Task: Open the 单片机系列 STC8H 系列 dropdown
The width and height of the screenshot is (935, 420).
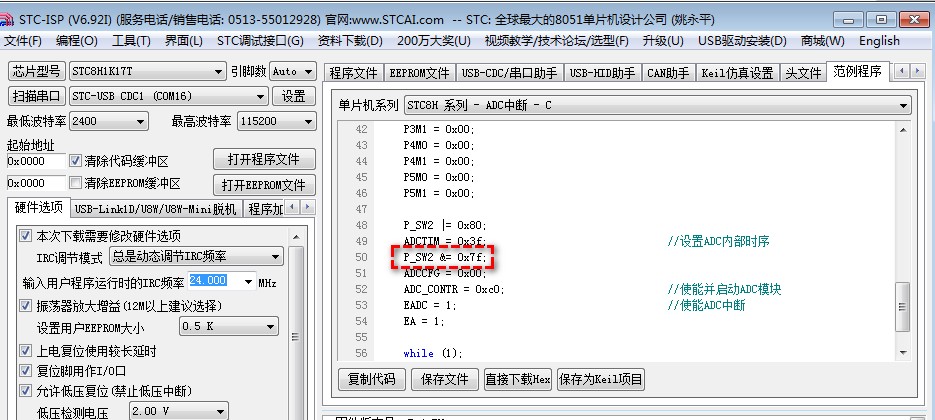Action: coord(658,105)
